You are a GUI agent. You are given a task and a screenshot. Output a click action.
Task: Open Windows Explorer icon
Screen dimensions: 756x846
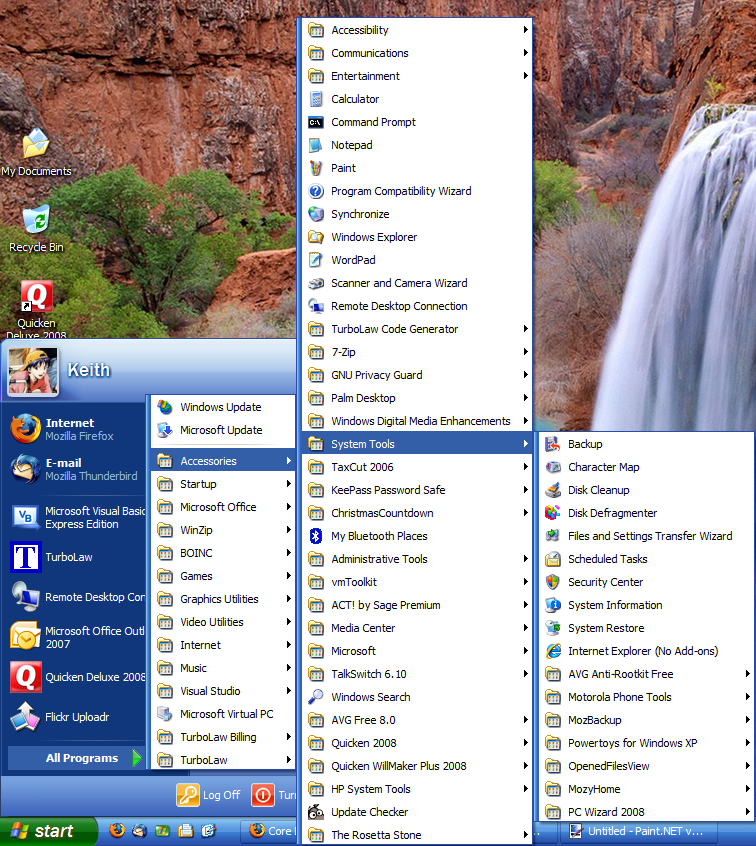pyautogui.click(x=316, y=237)
